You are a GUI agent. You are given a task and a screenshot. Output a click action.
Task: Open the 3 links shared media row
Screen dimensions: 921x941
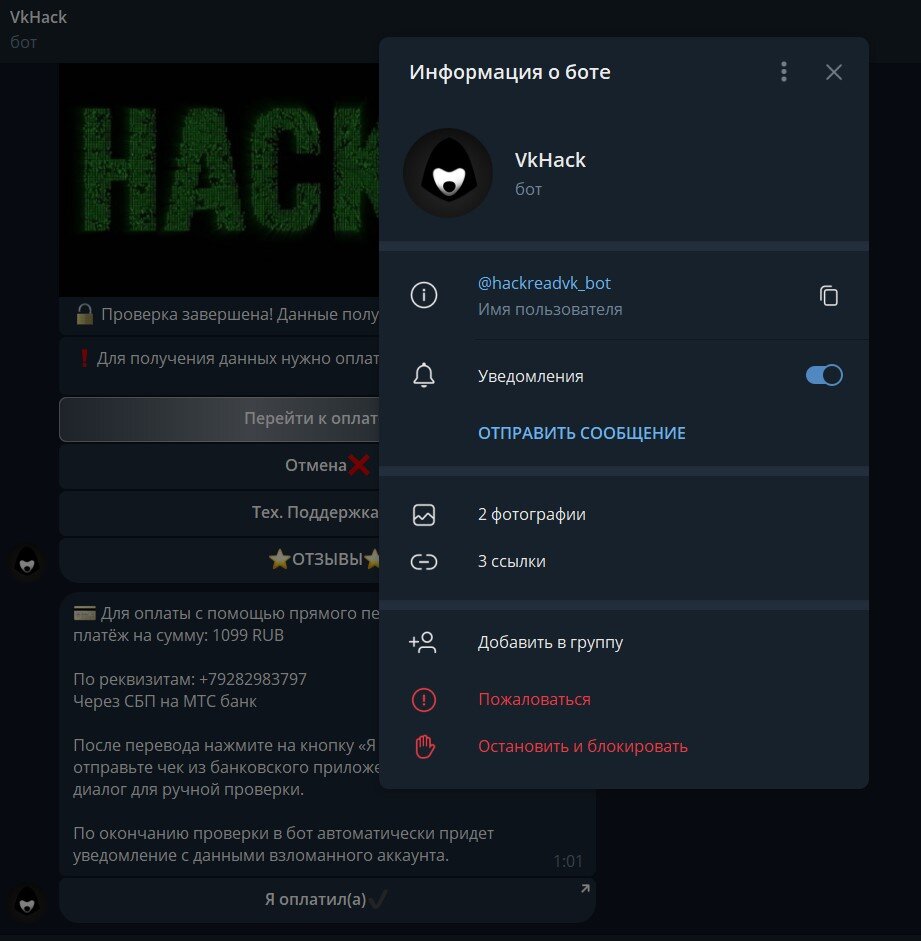click(624, 562)
